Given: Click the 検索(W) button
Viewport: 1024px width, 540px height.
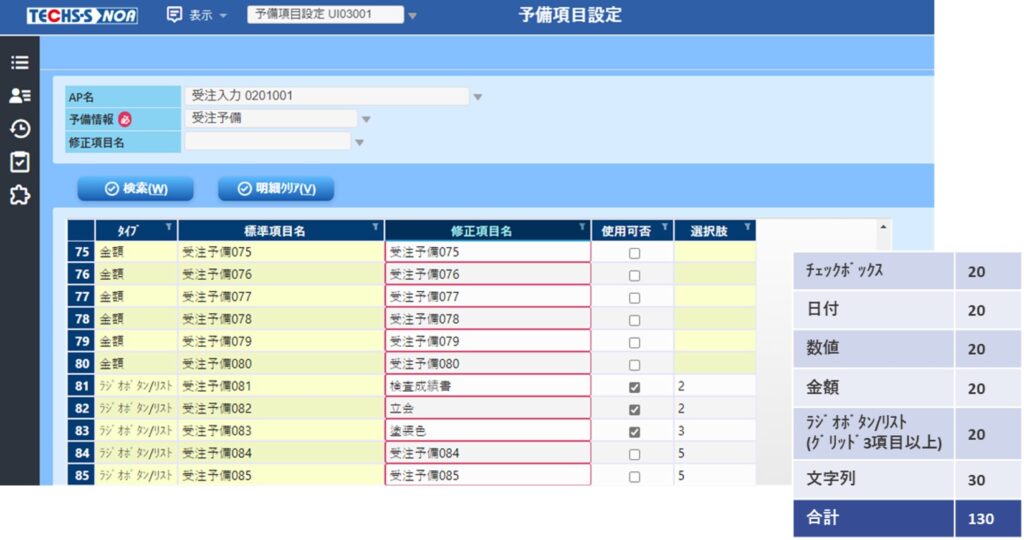Looking at the screenshot, I should [136, 189].
